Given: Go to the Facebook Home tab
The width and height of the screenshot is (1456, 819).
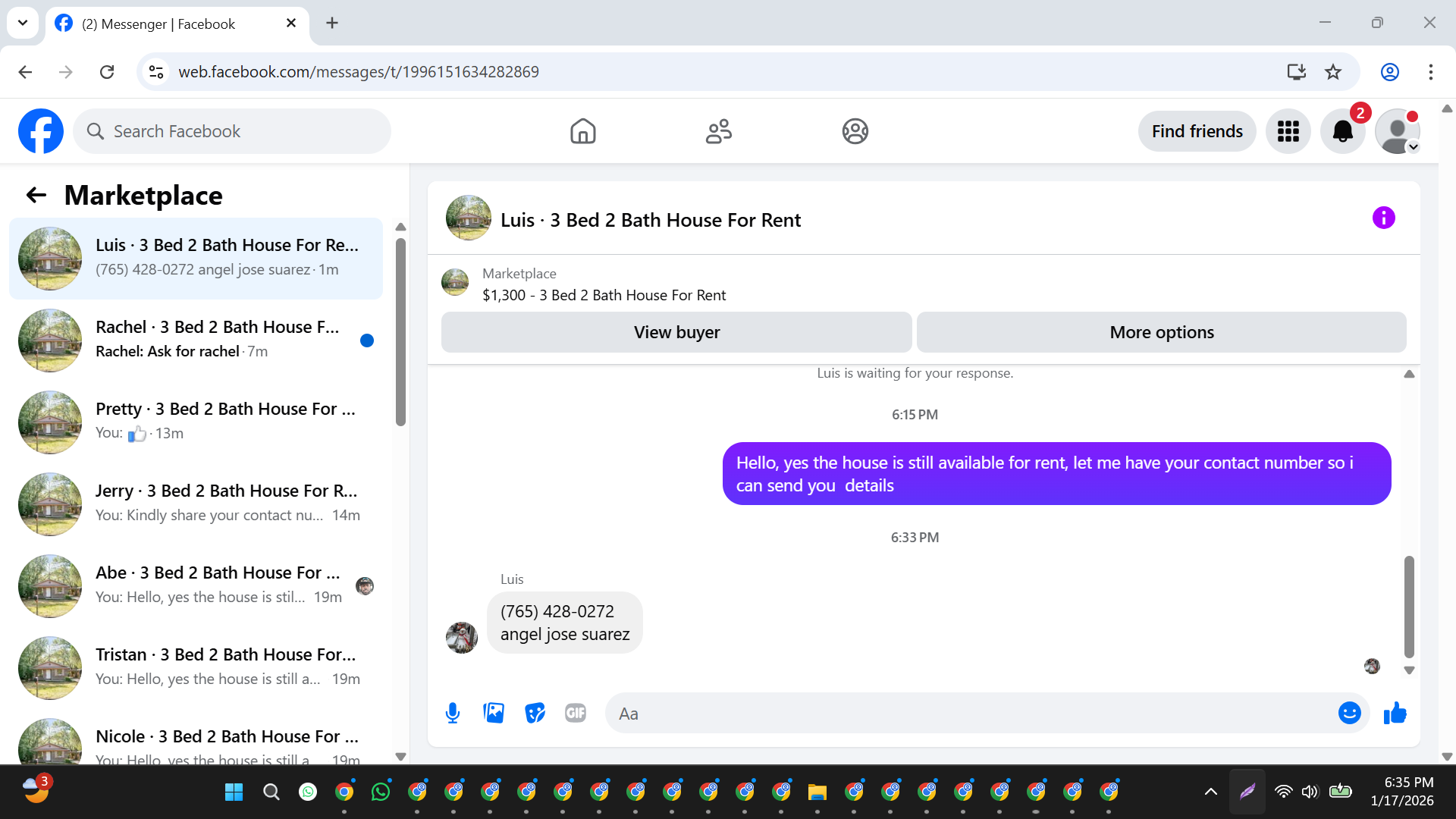Looking at the screenshot, I should (x=582, y=132).
